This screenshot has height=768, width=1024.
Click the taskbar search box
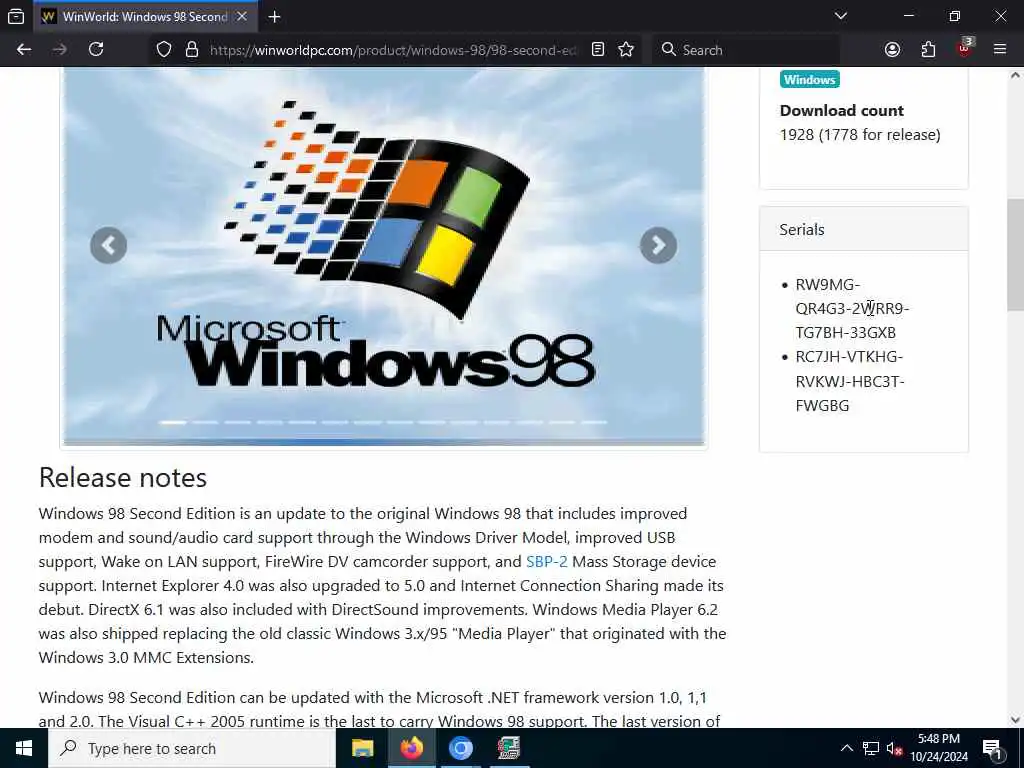[x=192, y=748]
